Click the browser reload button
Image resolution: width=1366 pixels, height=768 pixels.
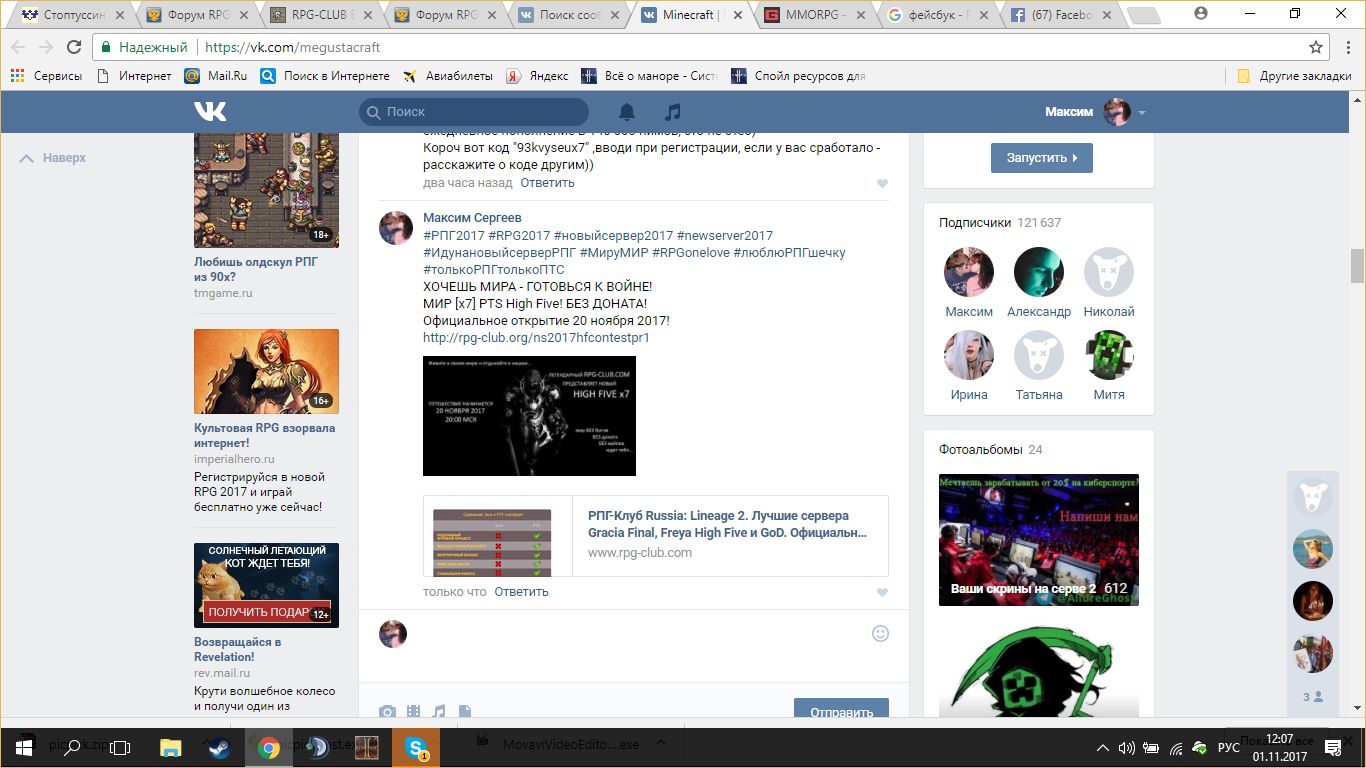tap(73, 47)
